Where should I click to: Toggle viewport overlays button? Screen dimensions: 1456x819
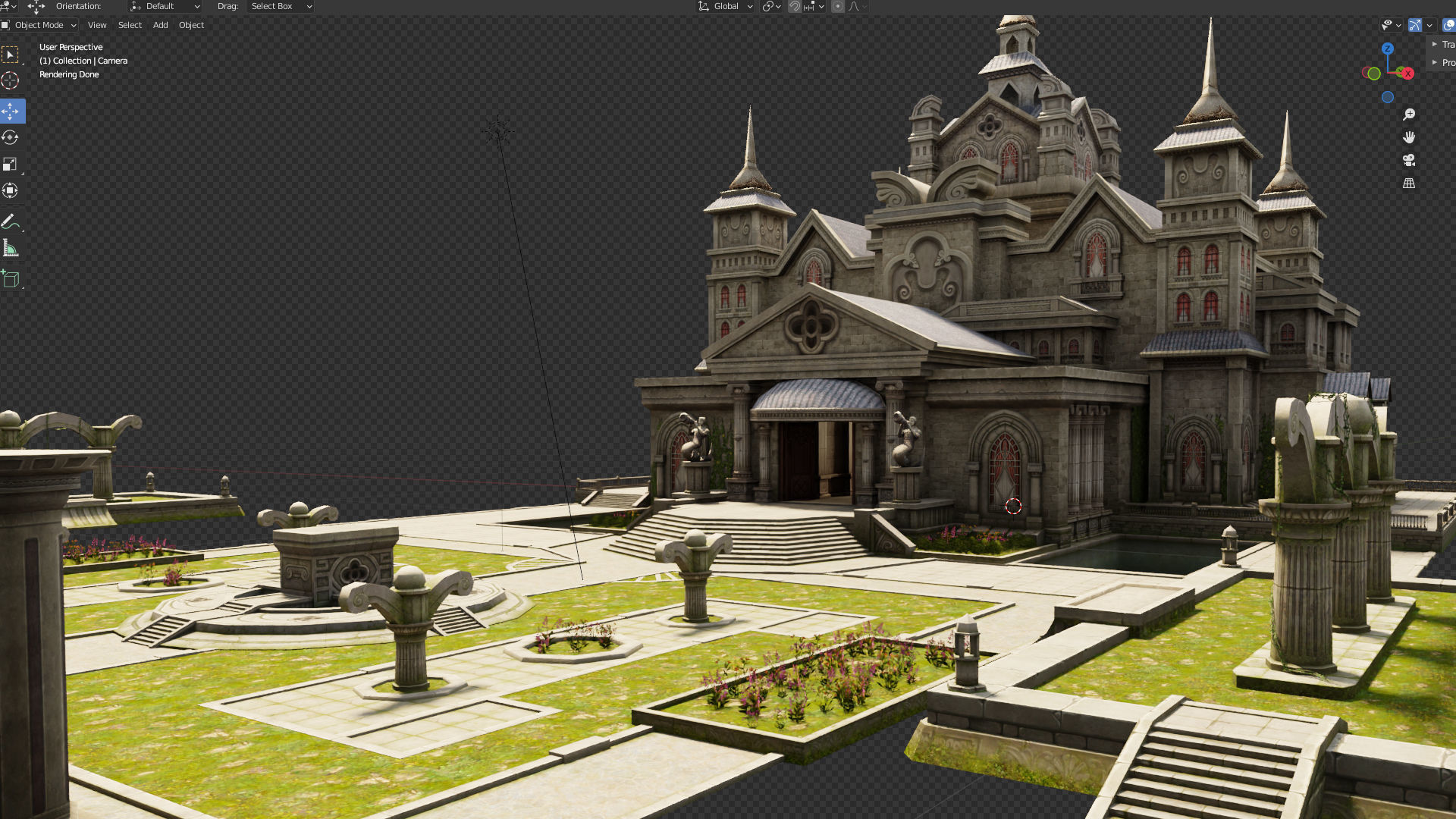[x=1448, y=25]
